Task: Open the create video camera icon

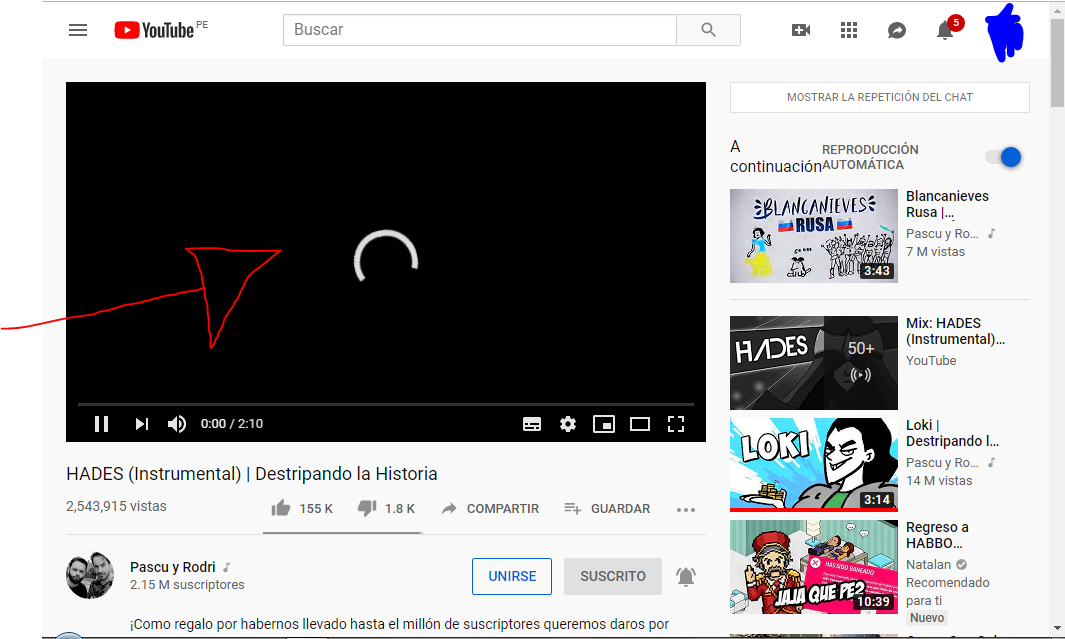Action: coord(801,30)
